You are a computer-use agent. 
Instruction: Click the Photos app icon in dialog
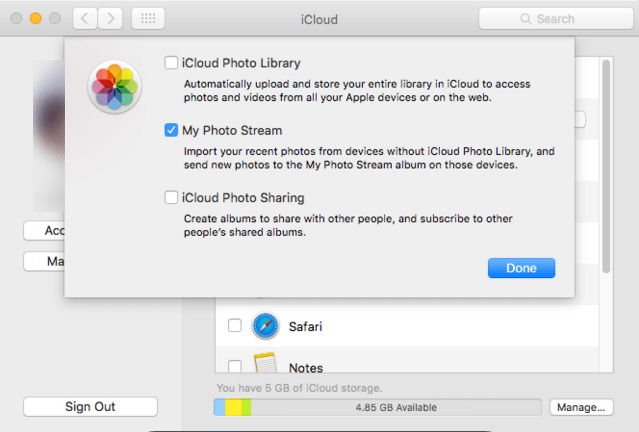[x=115, y=87]
